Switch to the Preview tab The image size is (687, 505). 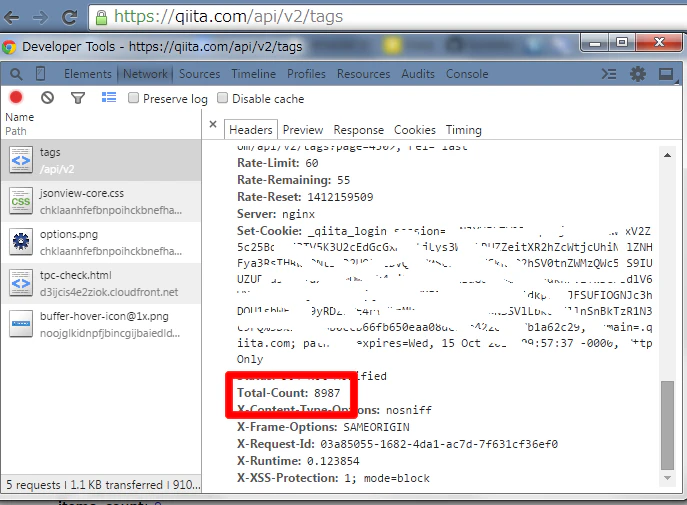point(303,130)
